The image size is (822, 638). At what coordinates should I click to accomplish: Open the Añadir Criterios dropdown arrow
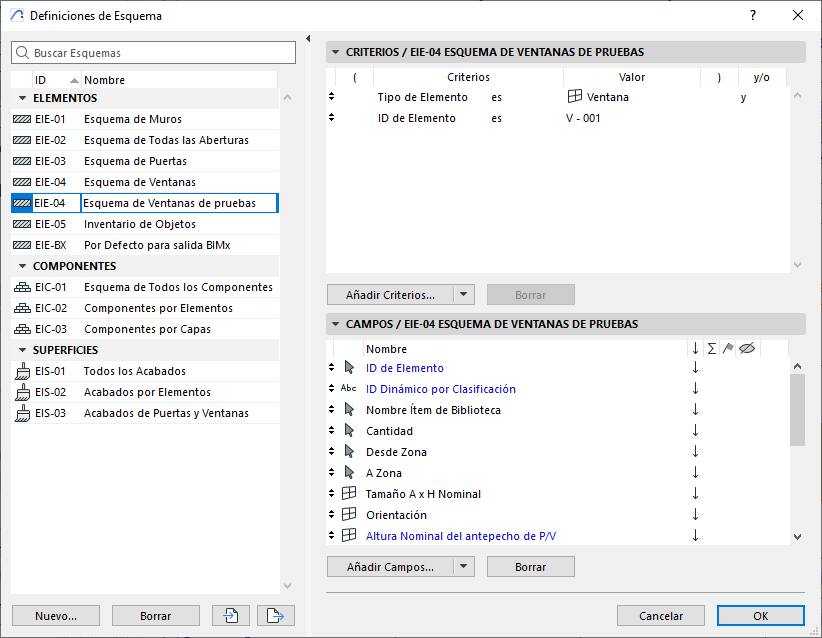click(462, 295)
